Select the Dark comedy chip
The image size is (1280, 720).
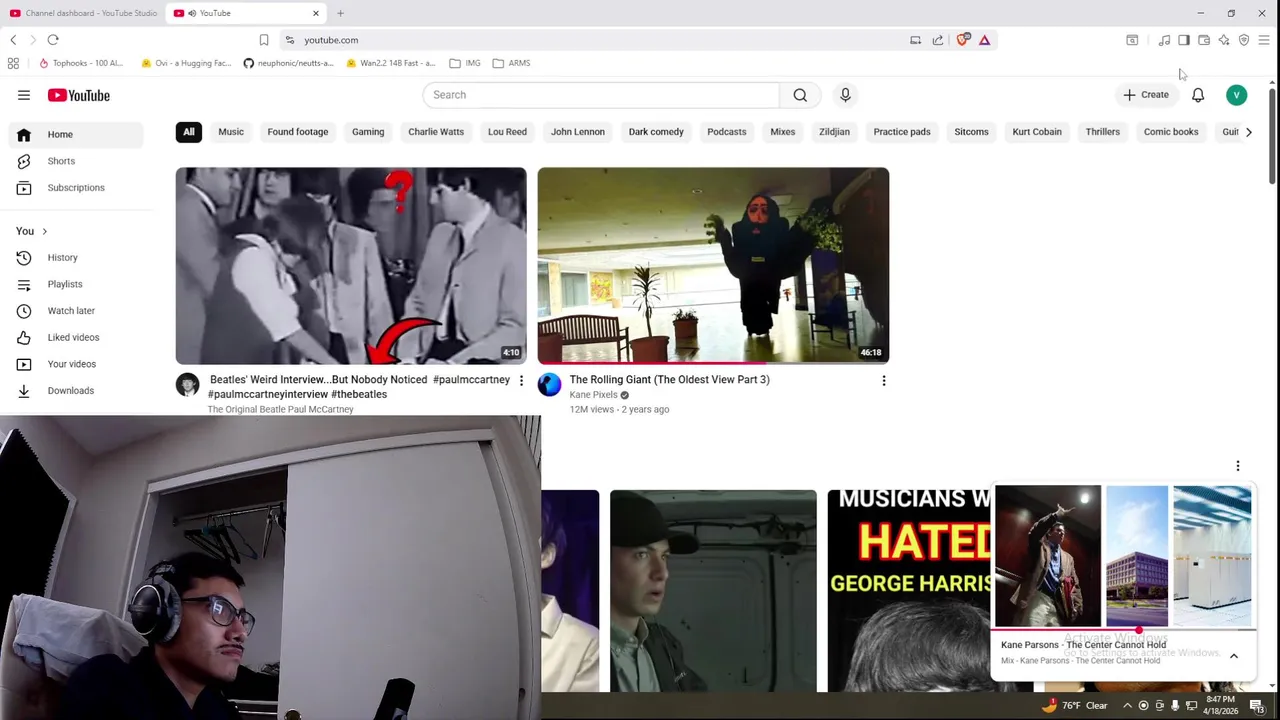[656, 132]
